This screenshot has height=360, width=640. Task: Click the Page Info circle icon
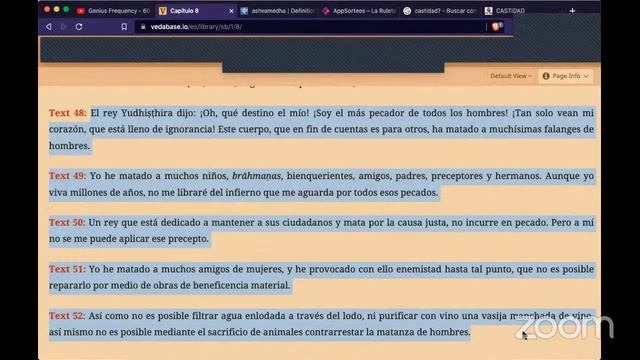[x=546, y=76]
